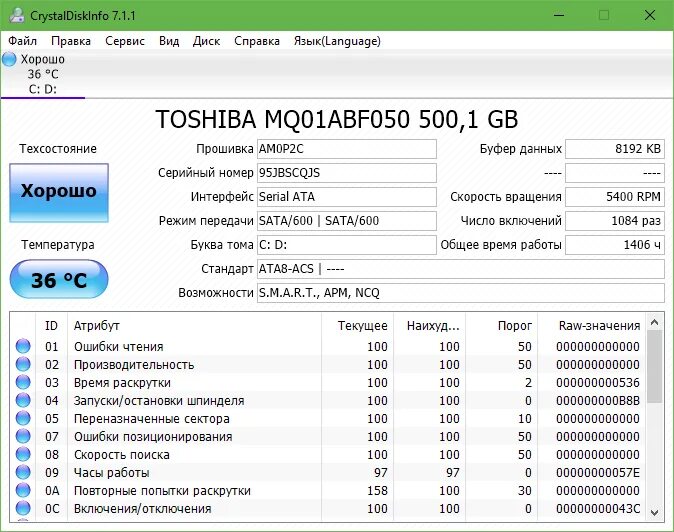Click the status orb for attribute 03 Время раскрутки

23,382
